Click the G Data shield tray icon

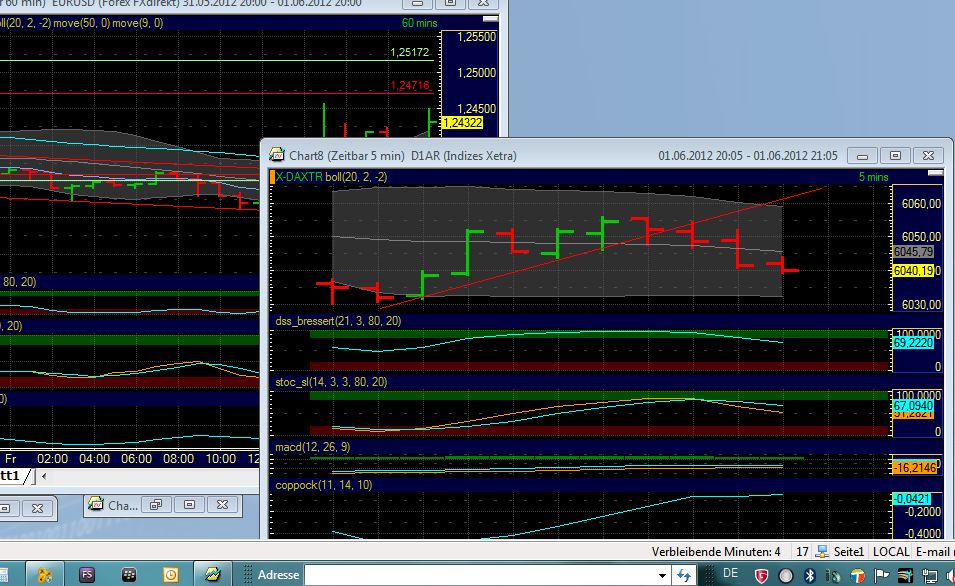pos(761,576)
